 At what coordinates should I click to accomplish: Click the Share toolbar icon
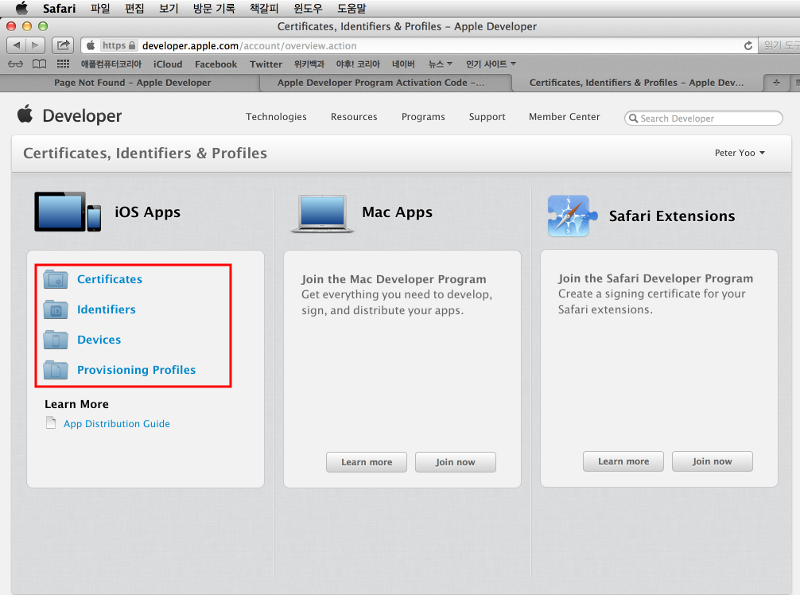(63, 45)
